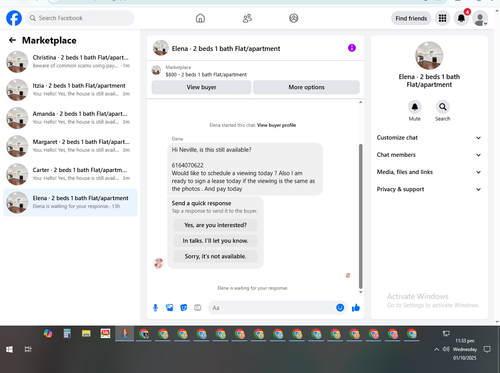
Task: Open Amanda's conversation in the Marketplace list
Action: pyautogui.click(x=70, y=118)
